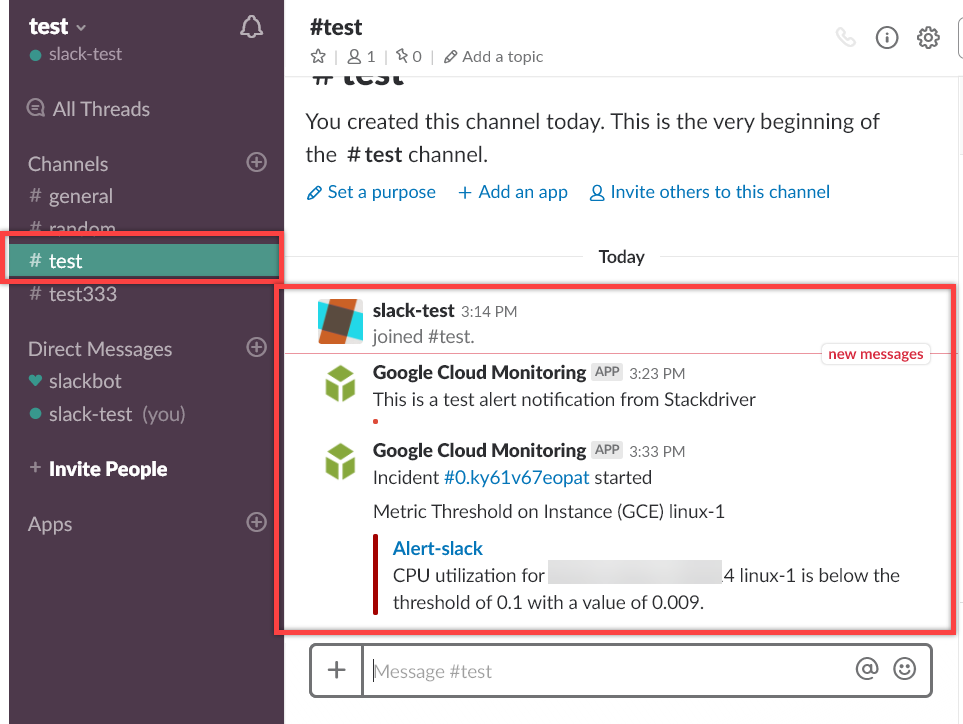Click the 3:33 PM message timestamp

coord(657,451)
